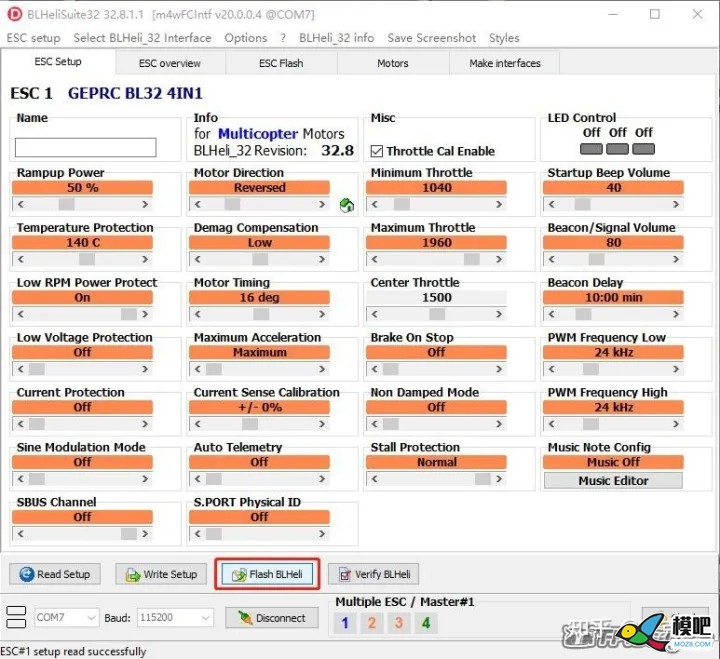
Task: Click the Center Throttle slider thumb
Action: [x=437, y=314]
